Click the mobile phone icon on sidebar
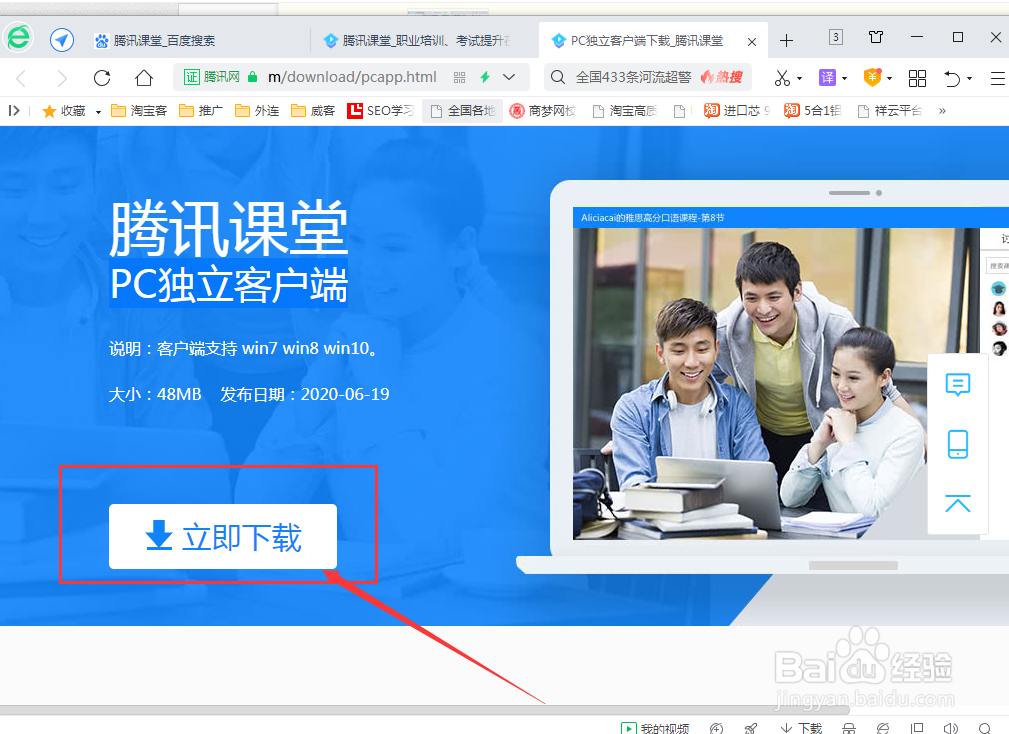 coord(958,444)
